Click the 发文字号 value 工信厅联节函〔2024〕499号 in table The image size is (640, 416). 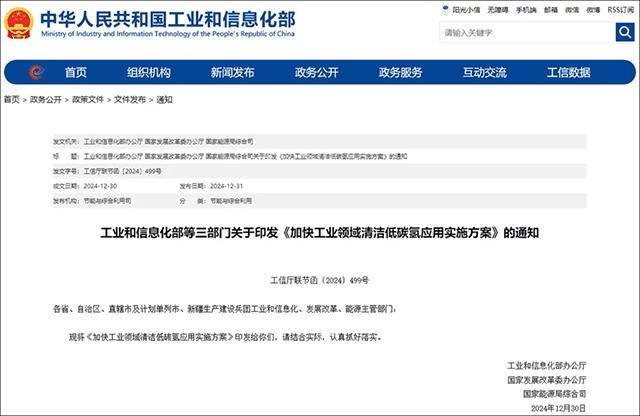coord(122,171)
